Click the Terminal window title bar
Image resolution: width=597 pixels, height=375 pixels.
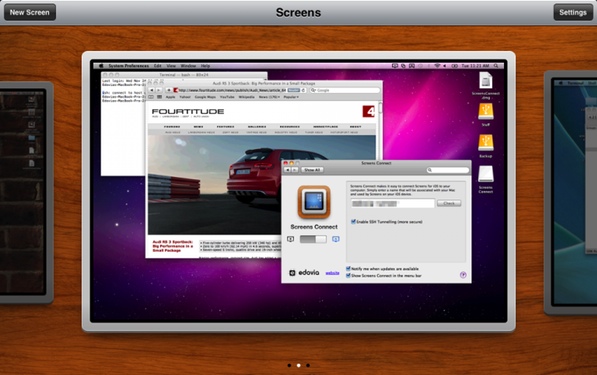coord(184,75)
